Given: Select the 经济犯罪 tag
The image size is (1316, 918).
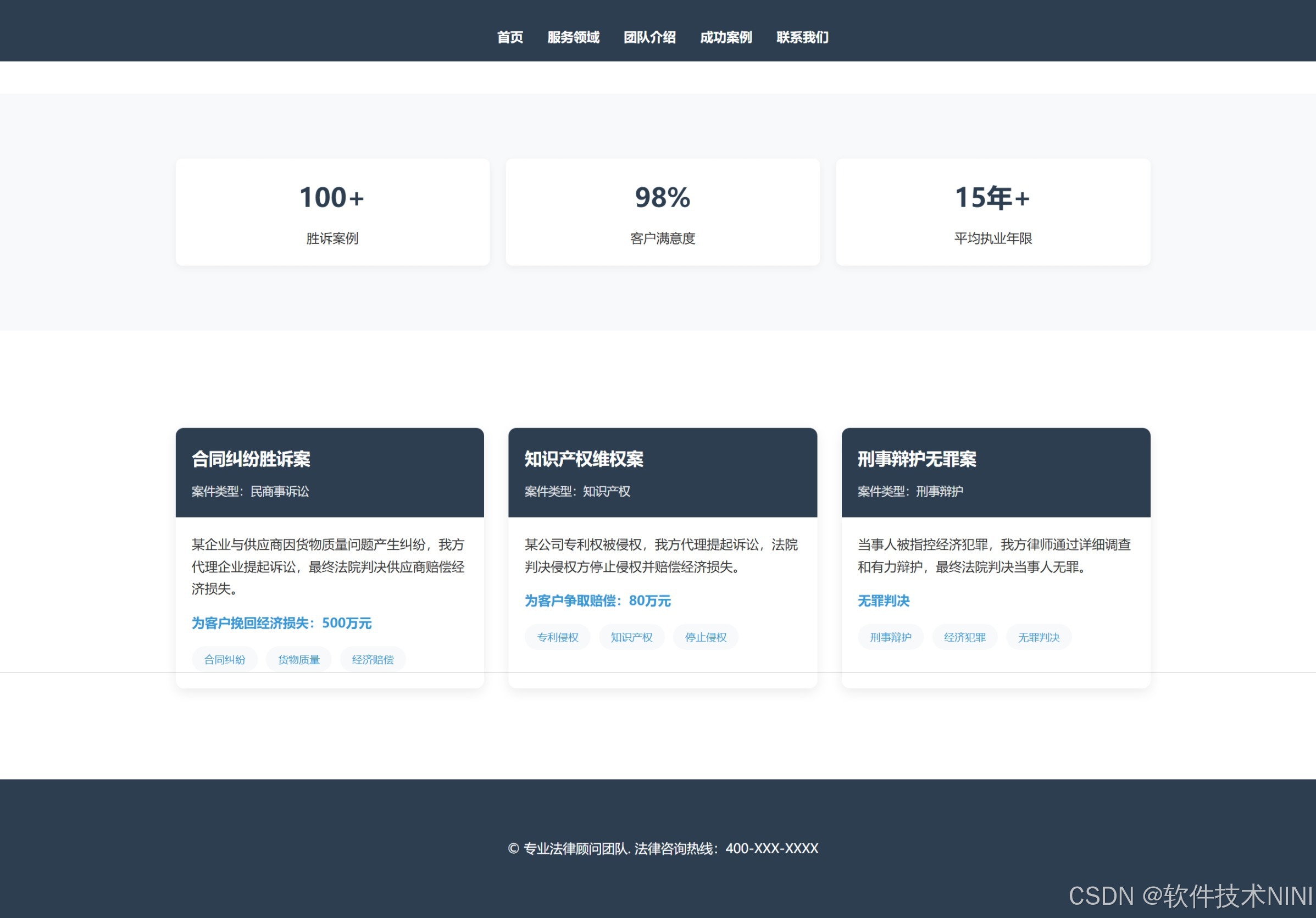Looking at the screenshot, I should tap(965, 637).
